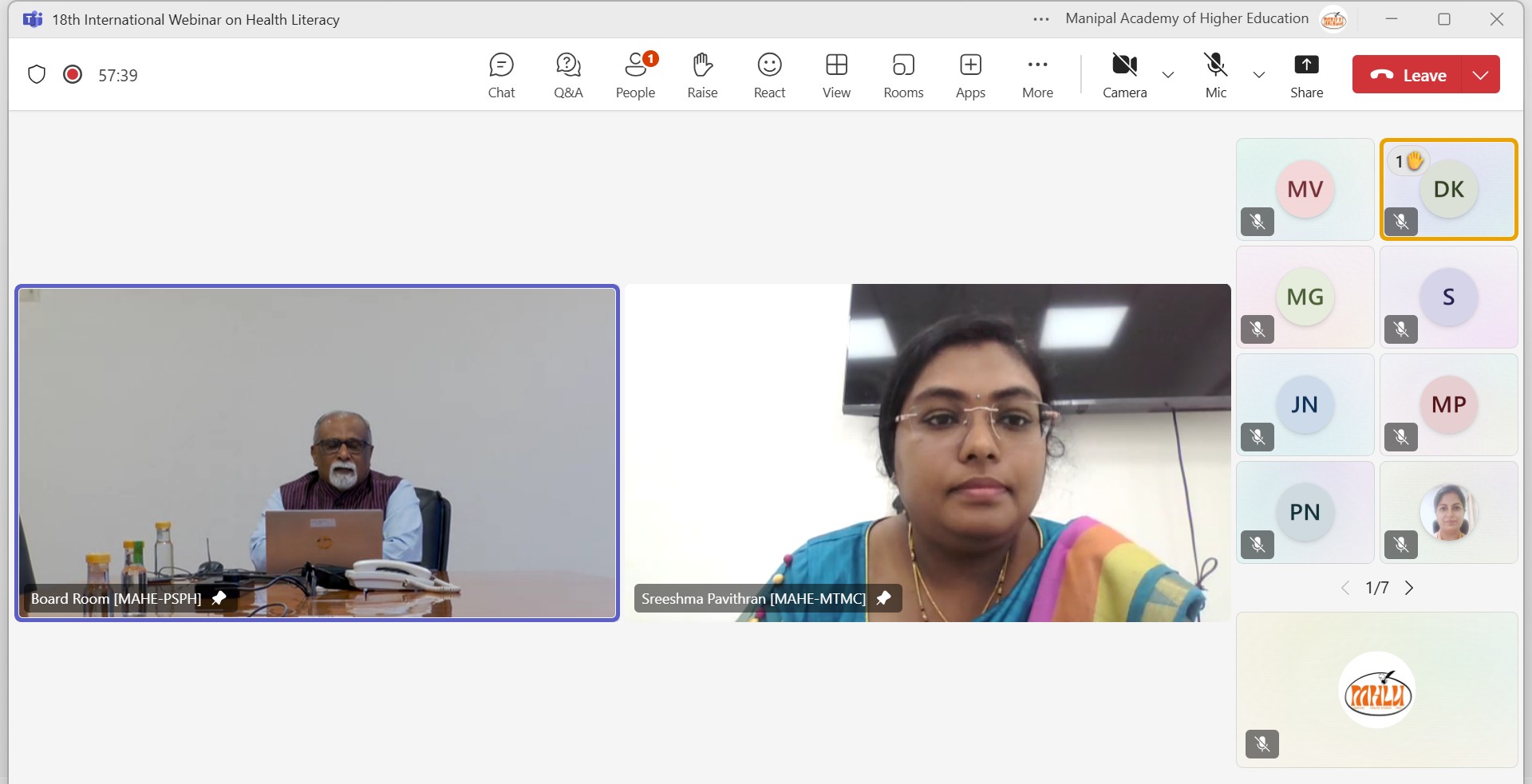Share your screen content
Image resolution: width=1532 pixels, height=784 pixels.
[1306, 76]
